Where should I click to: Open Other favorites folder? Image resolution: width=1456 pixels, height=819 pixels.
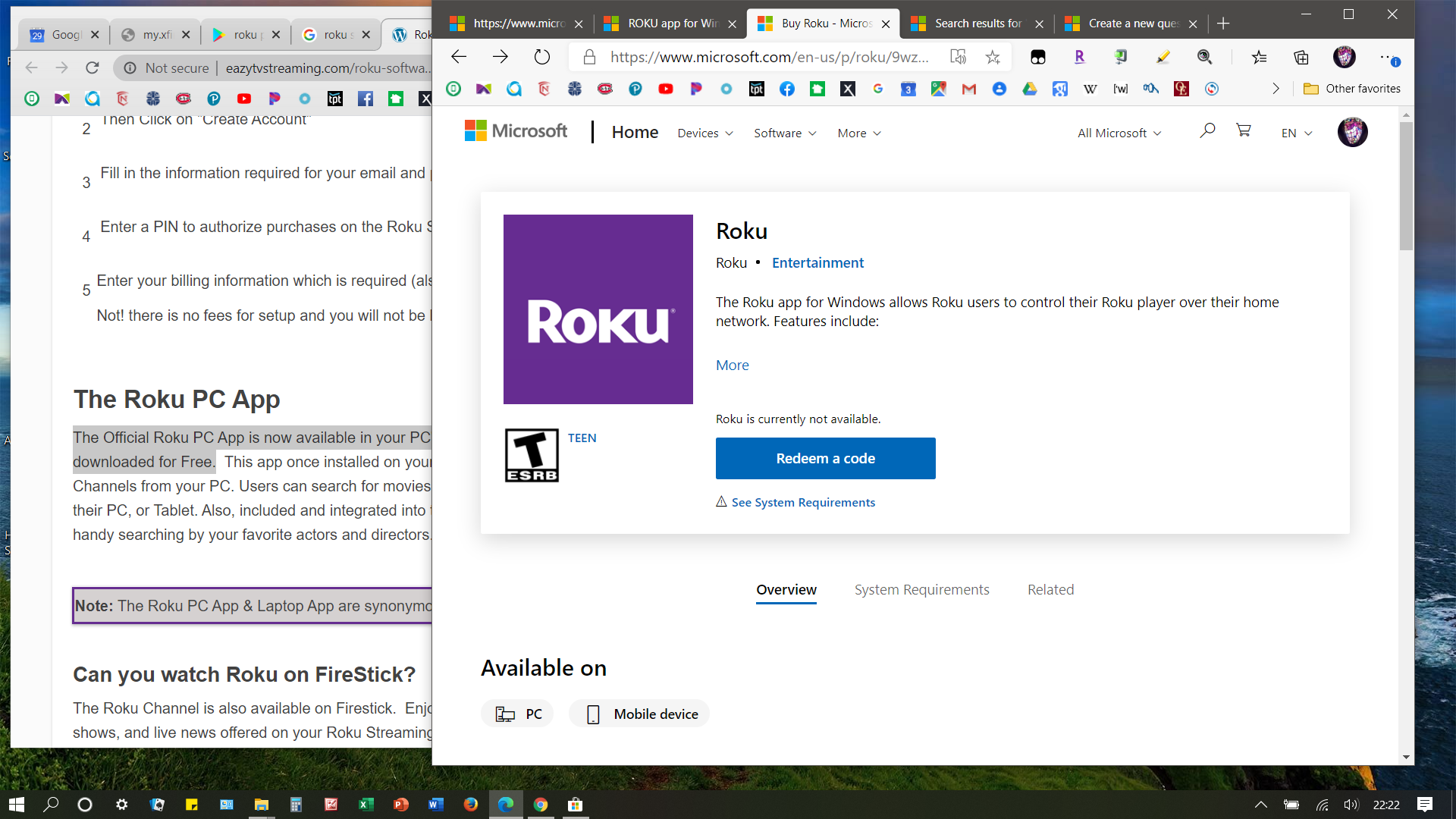coord(1352,89)
